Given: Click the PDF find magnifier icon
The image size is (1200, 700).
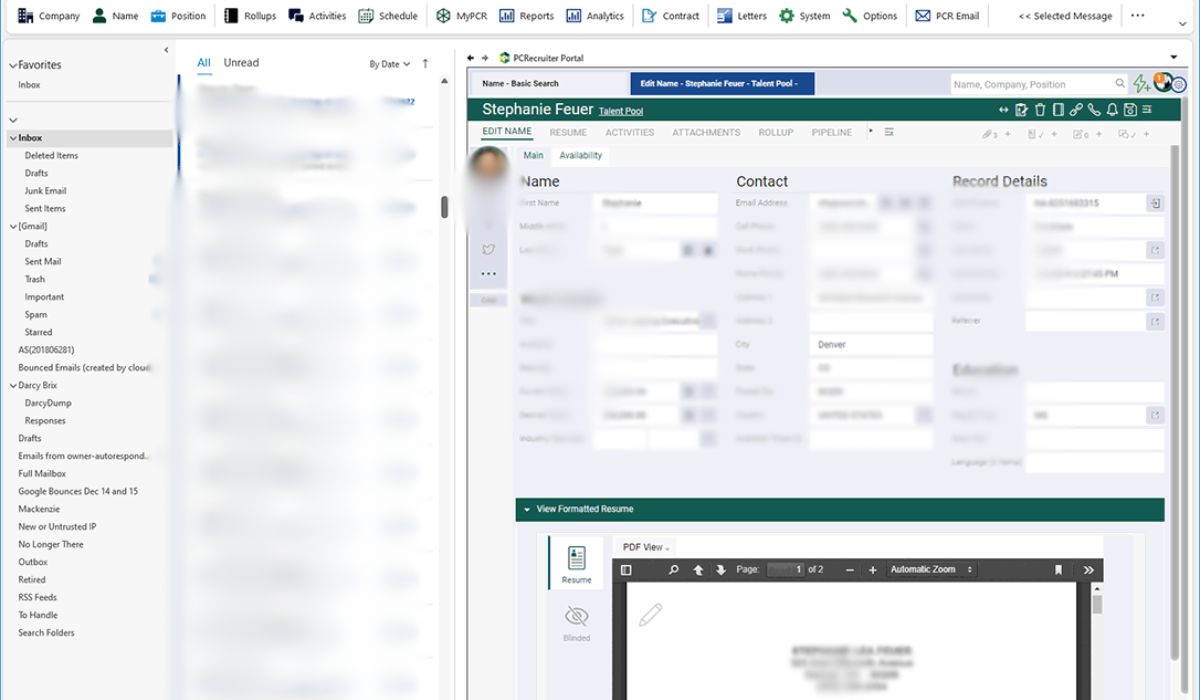Looking at the screenshot, I should pos(674,570).
